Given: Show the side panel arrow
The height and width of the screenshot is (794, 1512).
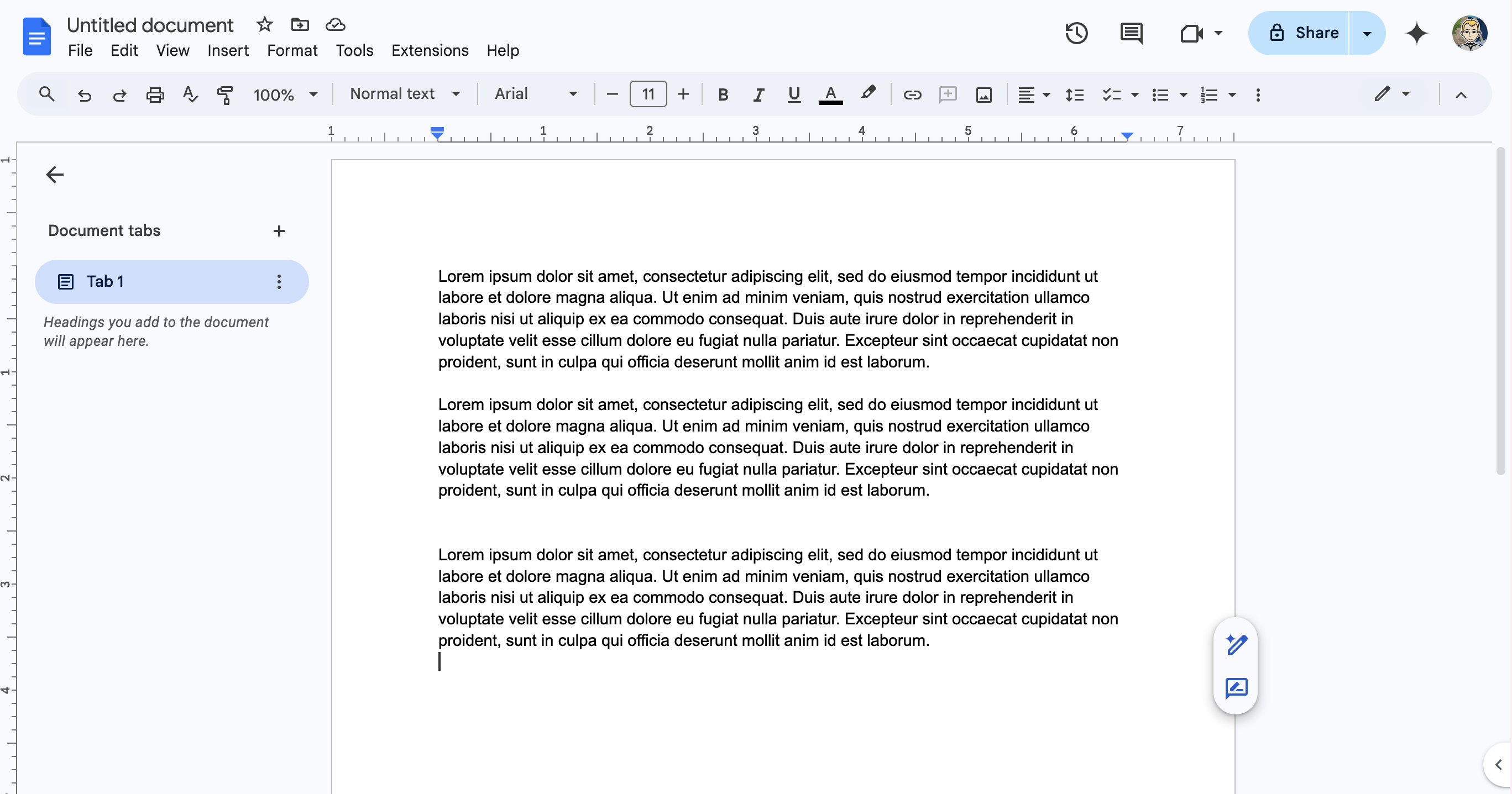Looking at the screenshot, I should 1499,764.
